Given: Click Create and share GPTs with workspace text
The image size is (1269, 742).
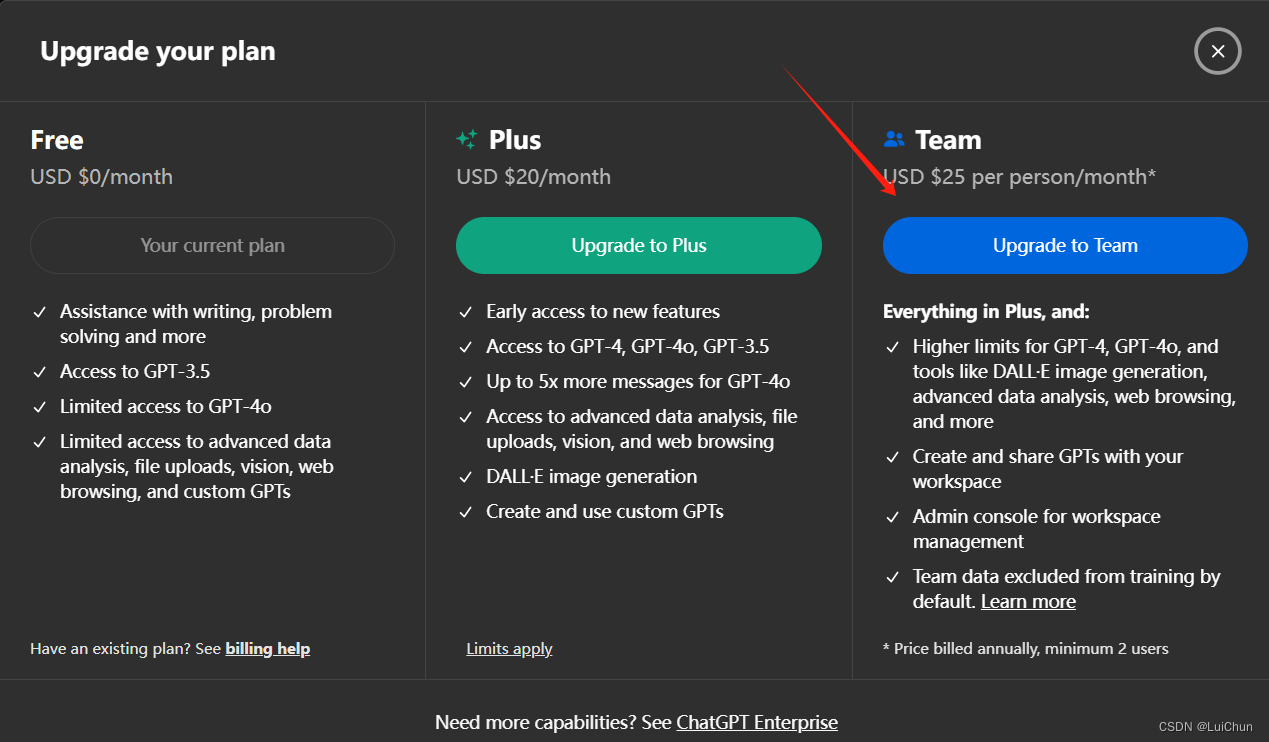Looking at the screenshot, I should coord(1048,469).
